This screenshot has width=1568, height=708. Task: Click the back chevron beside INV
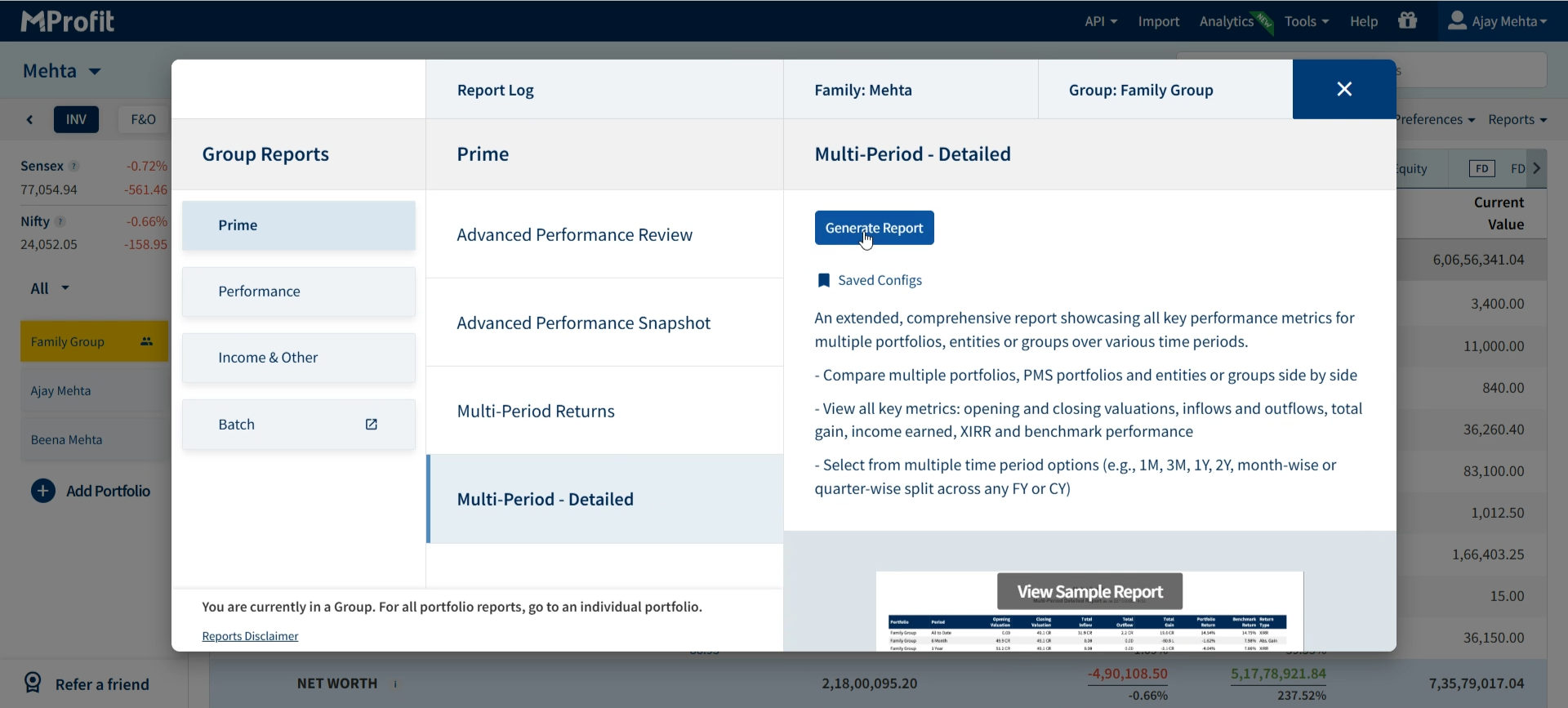point(30,120)
